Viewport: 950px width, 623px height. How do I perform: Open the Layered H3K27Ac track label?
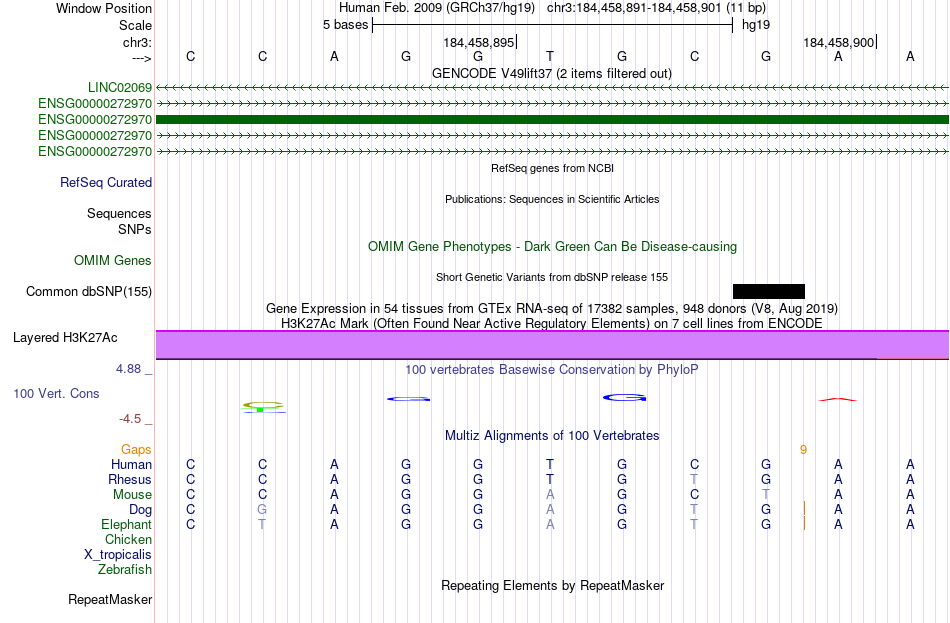[65, 338]
